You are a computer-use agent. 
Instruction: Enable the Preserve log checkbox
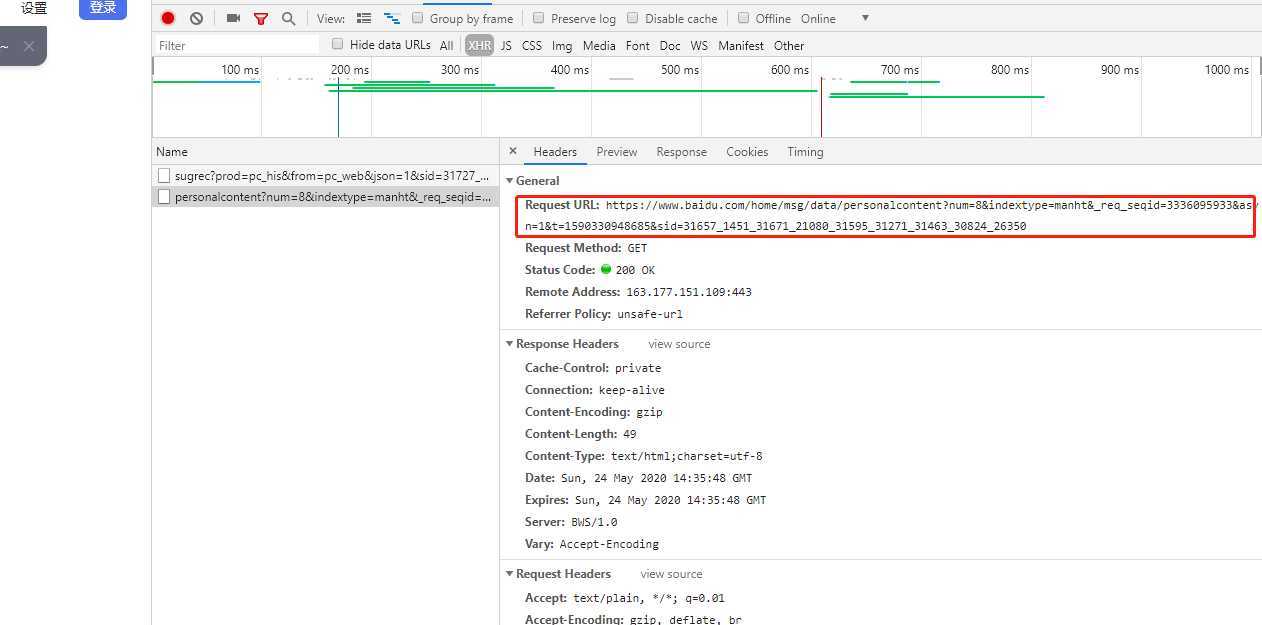(x=539, y=18)
